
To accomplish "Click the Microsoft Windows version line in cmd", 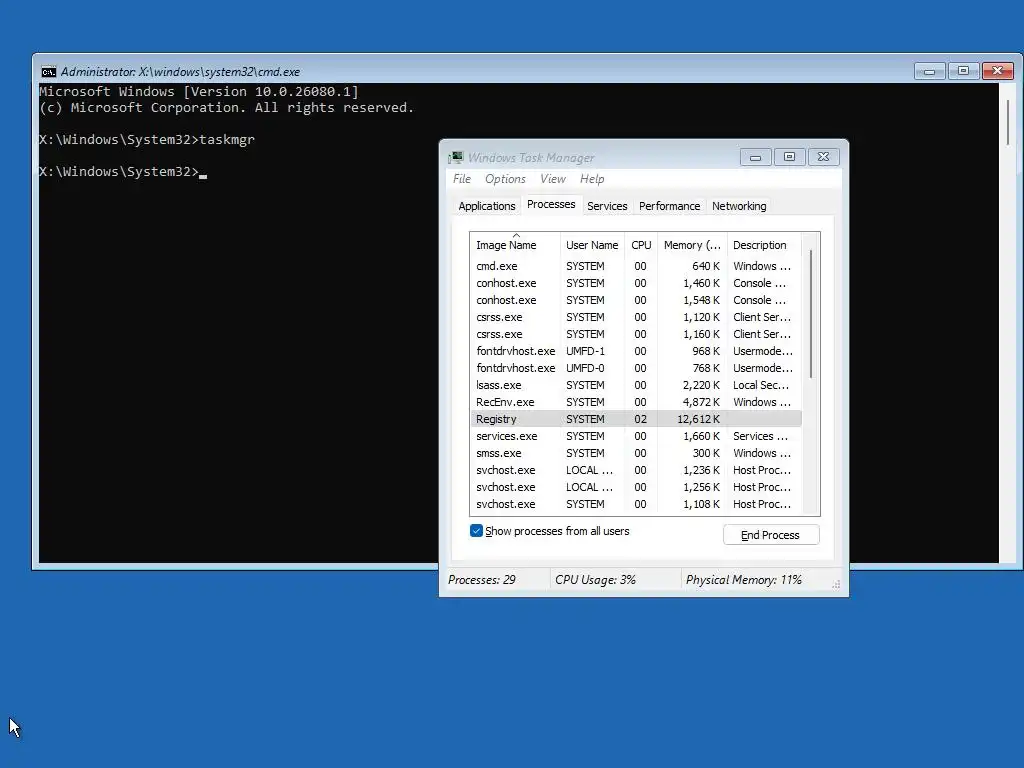I will tap(199, 91).
